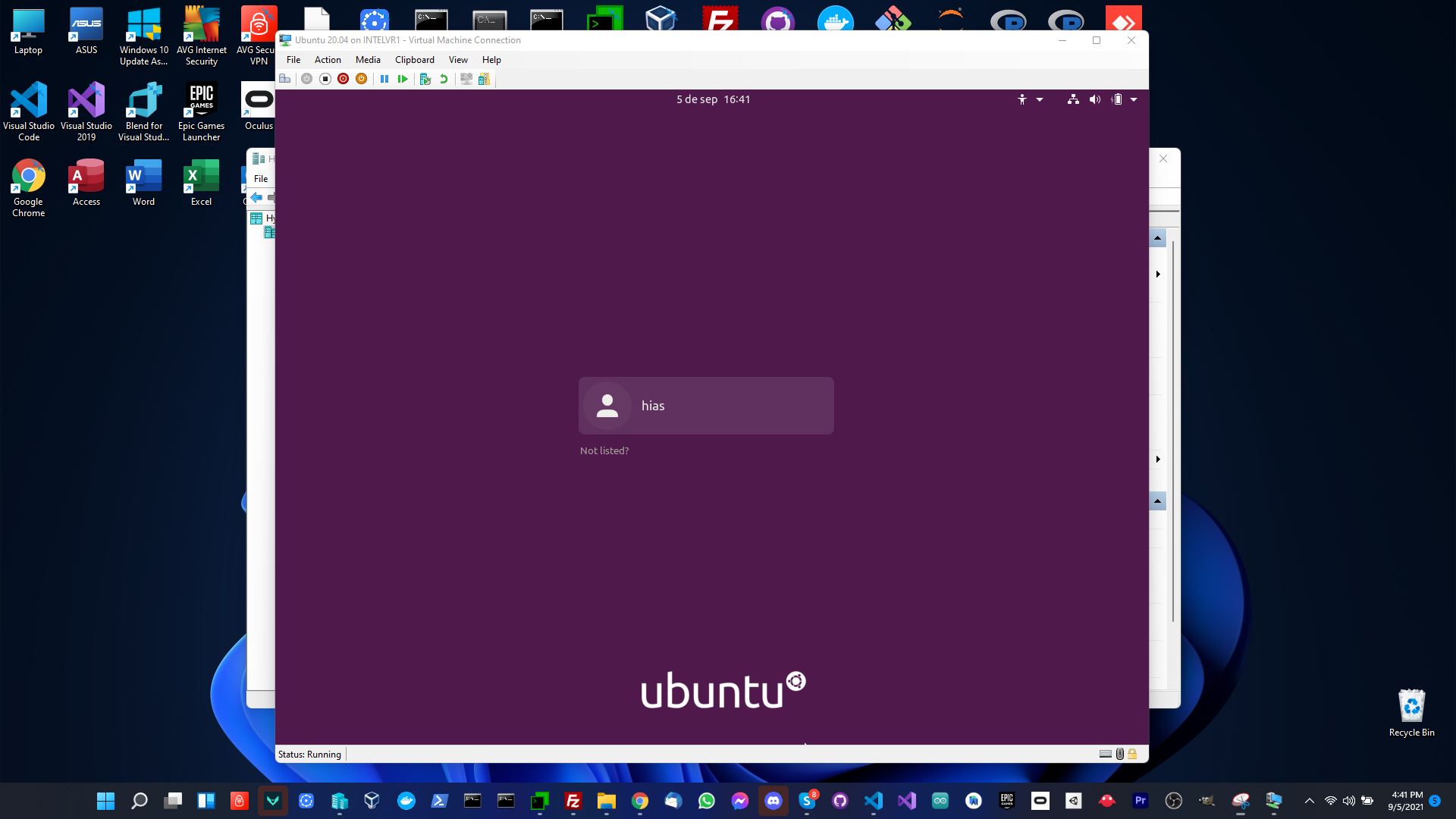Select the ASUS desktop shortcut

click(x=86, y=33)
